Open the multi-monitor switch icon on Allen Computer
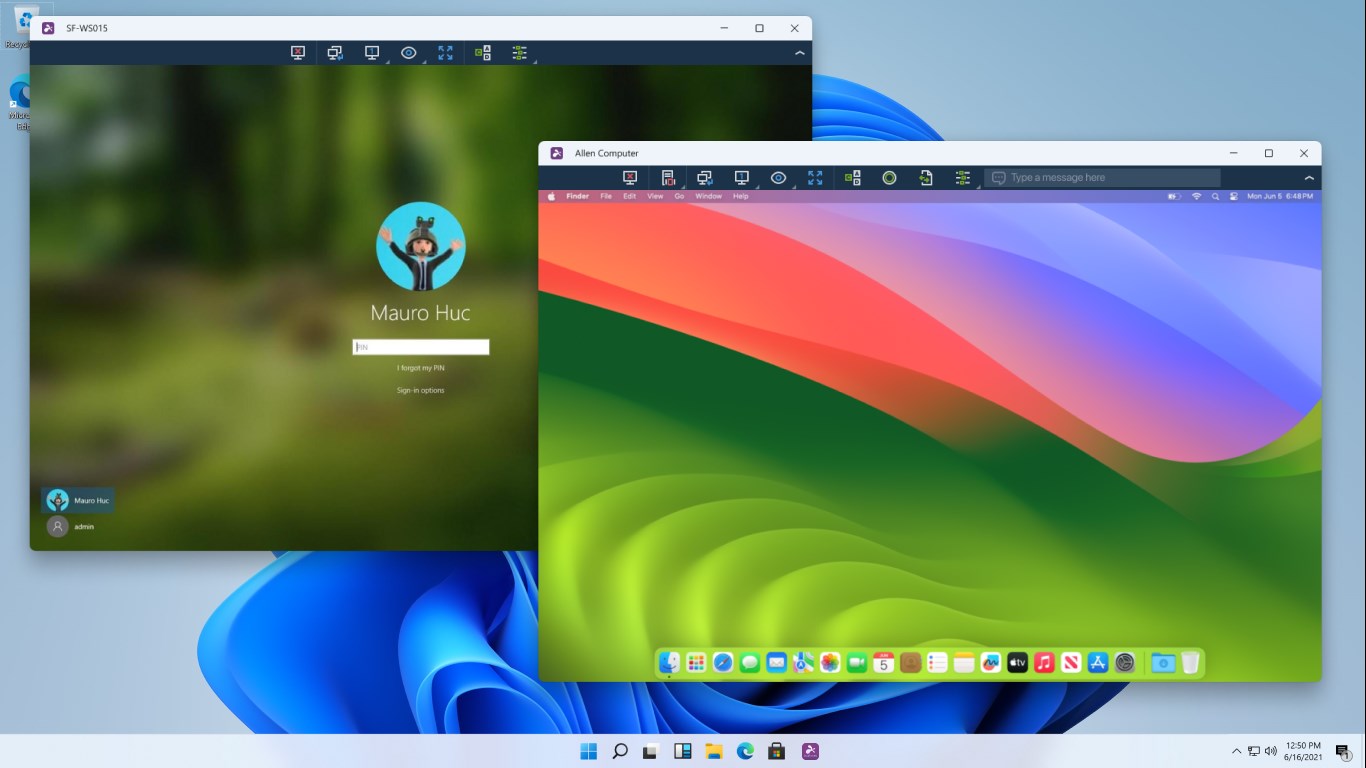The image size is (1366, 768). pyautogui.click(x=705, y=177)
